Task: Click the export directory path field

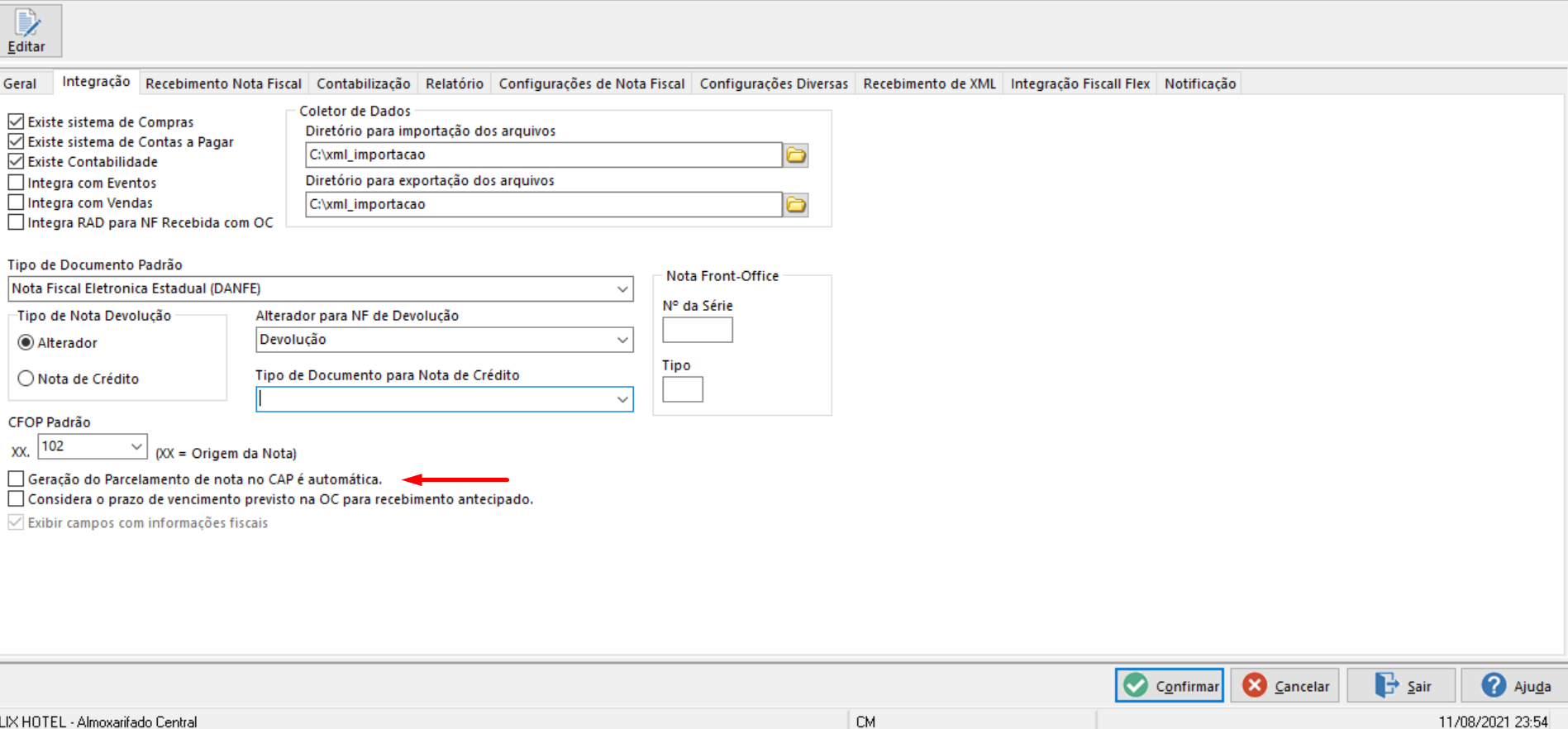Action: point(543,204)
